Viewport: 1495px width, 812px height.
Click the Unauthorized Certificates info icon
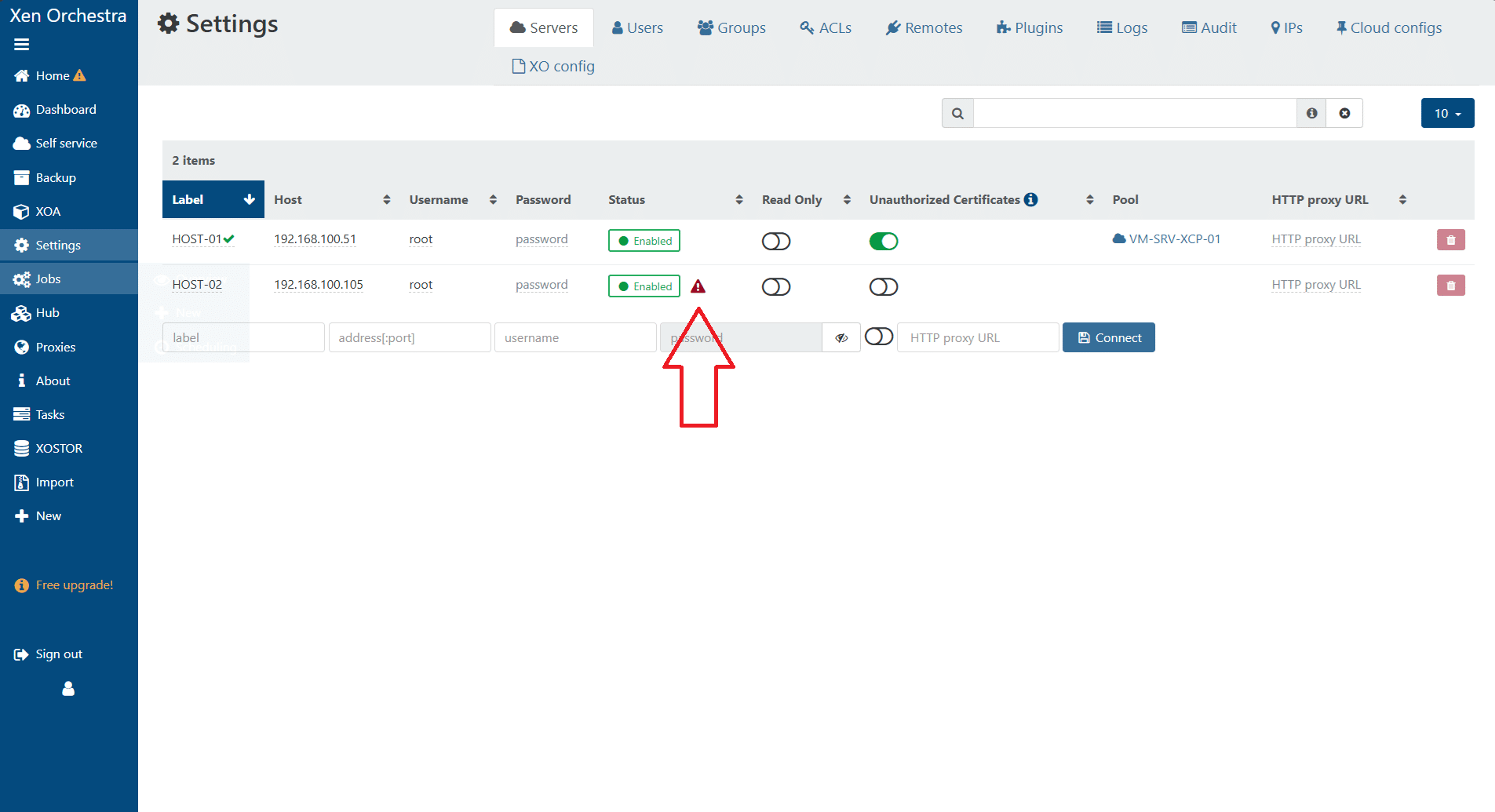(1031, 199)
